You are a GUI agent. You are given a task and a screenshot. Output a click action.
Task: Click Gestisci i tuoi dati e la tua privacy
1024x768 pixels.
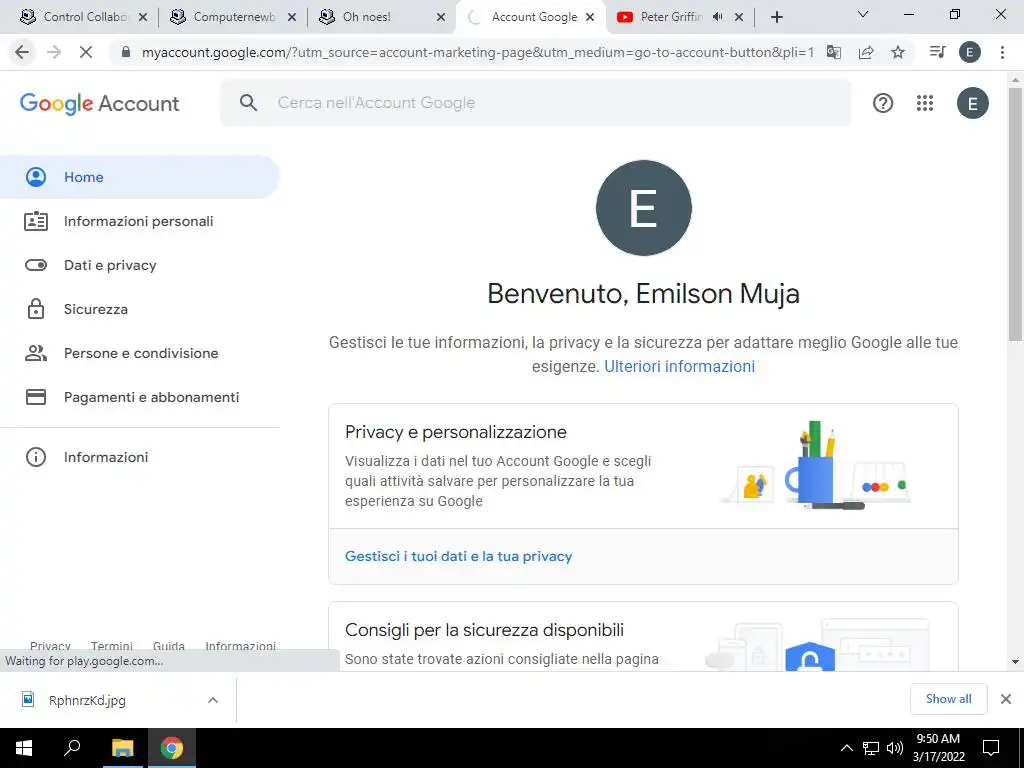tap(458, 556)
